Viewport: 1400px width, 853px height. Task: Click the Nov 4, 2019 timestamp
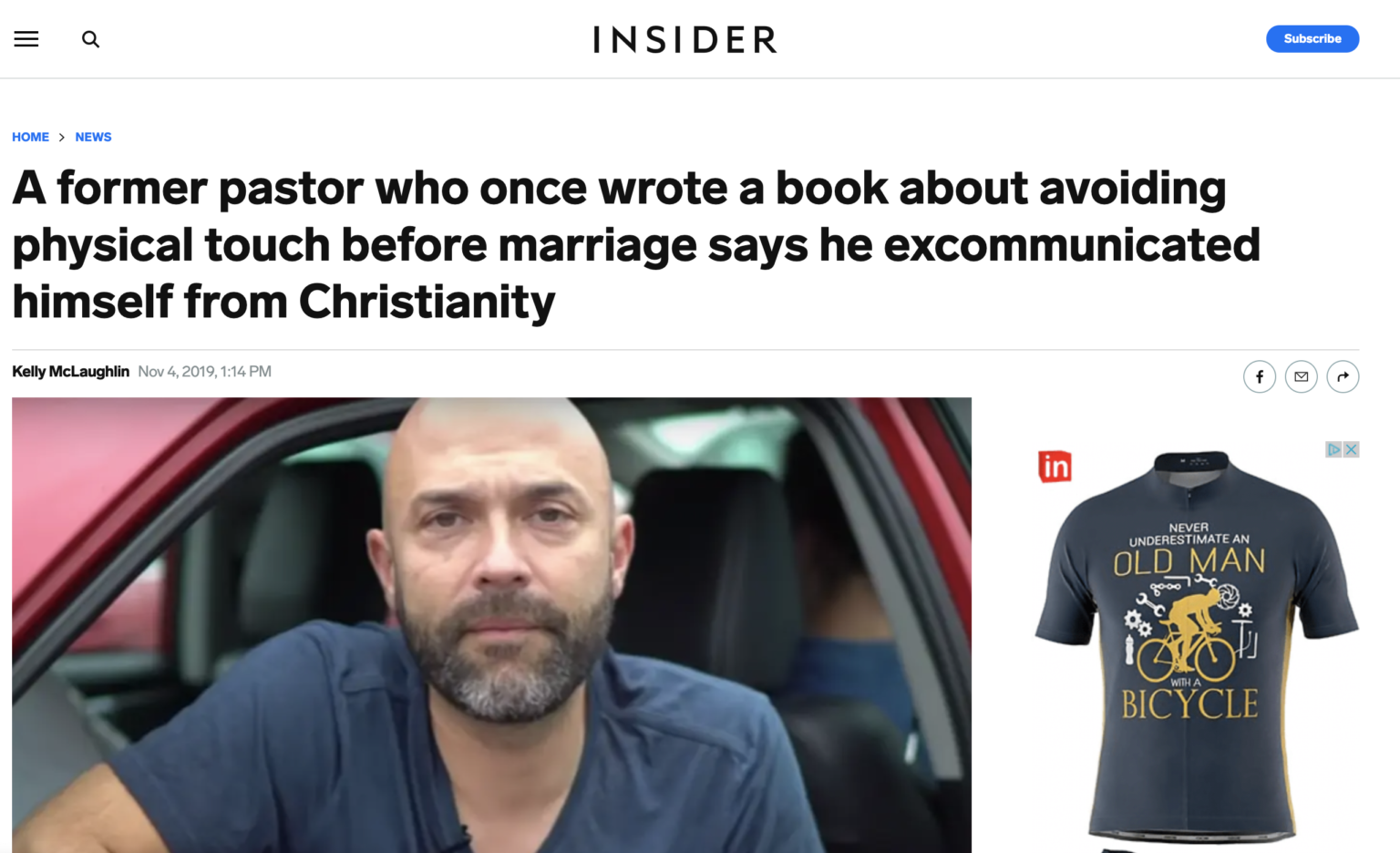pyautogui.click(x=204, y=371)
